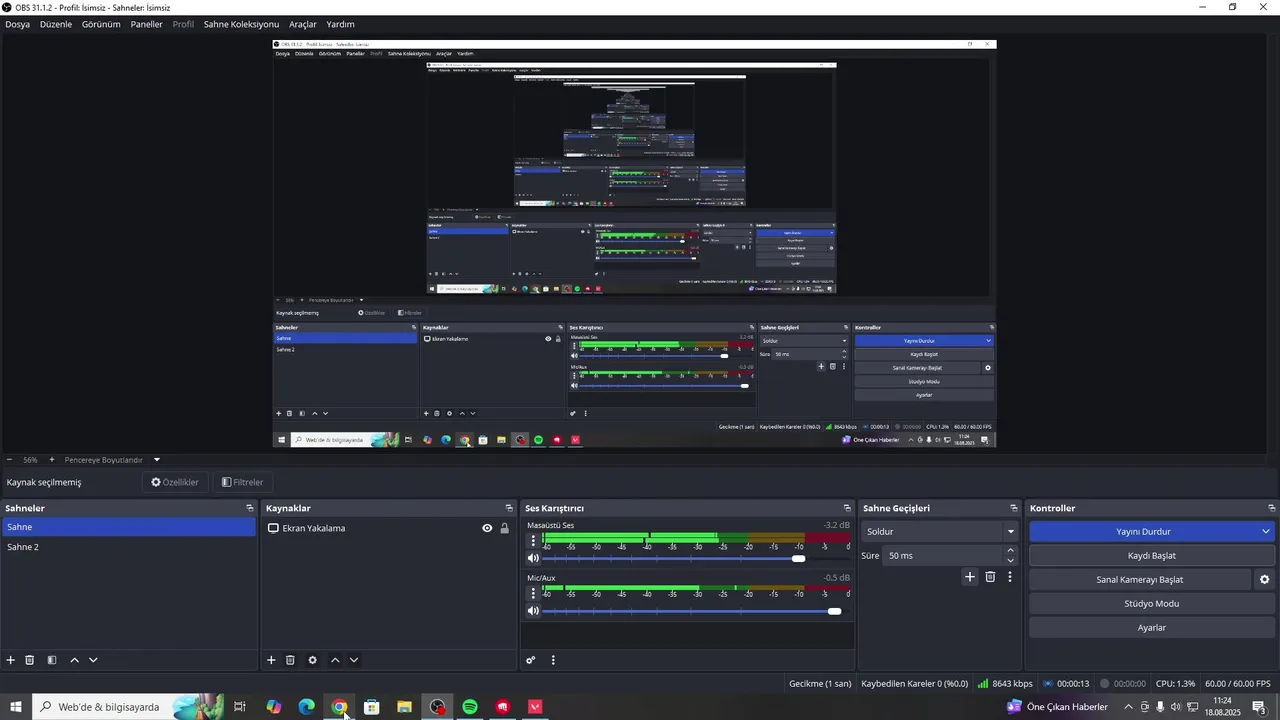The height and width of the screenshot is (720, 1280).
Task: Hide the Ekran Yakalama source
Action: point(487,528)
